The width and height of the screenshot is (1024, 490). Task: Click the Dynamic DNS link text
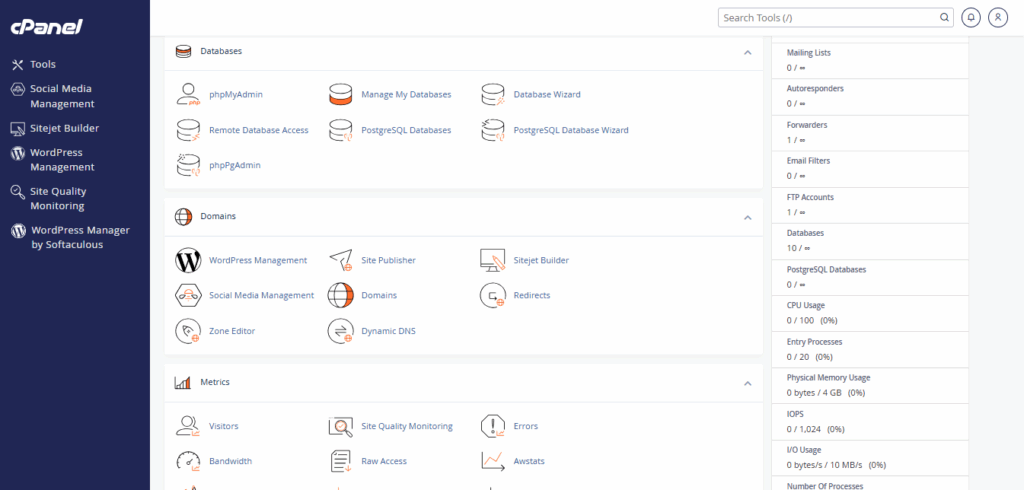click(389, 331)
